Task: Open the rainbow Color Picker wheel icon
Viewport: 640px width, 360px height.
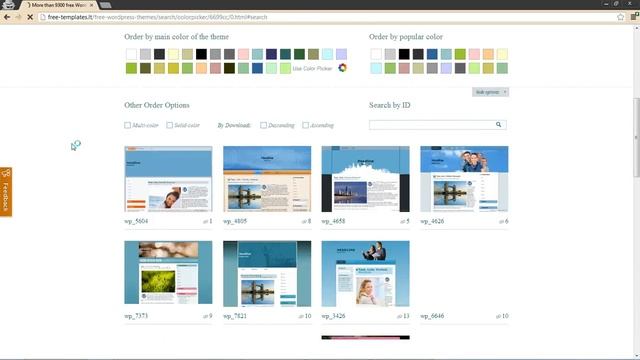Action: coord(342,68)
